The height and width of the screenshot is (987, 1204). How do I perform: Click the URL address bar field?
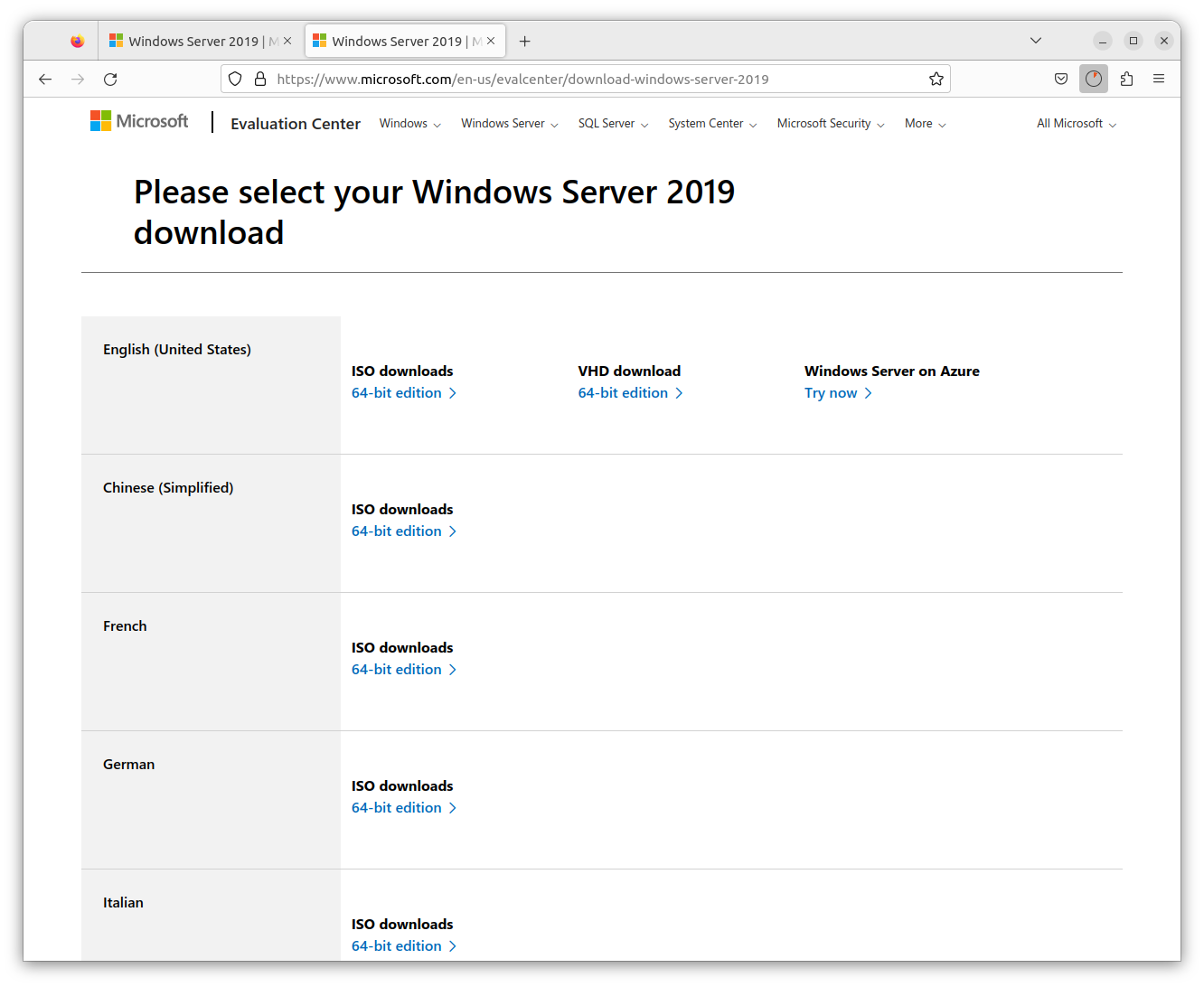pyautogui.click(x=588, y=80)
